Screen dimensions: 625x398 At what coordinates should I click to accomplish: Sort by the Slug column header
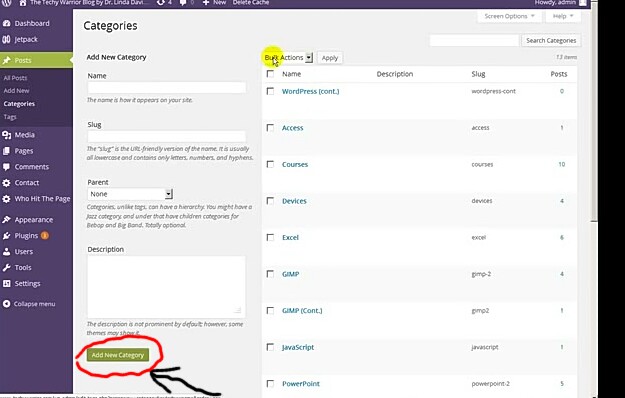[478, 74]
